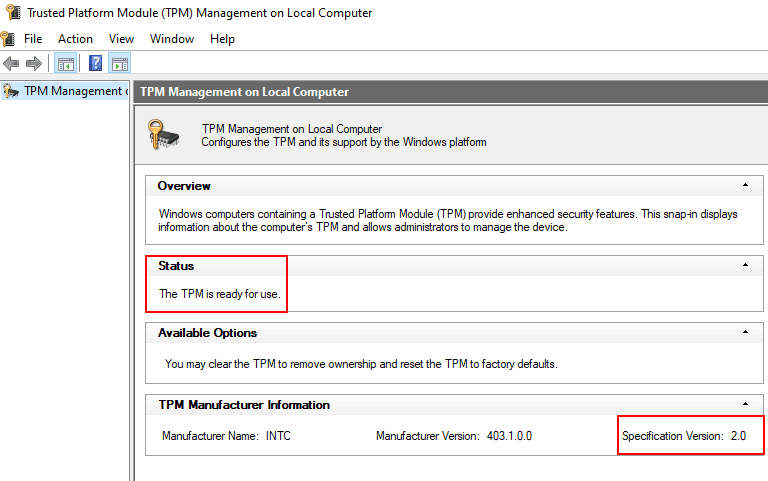The height and width of the screenshot is (481, 768).
Task: Collapse the TPM Manufacturer Information section
Action: [745, 404]
